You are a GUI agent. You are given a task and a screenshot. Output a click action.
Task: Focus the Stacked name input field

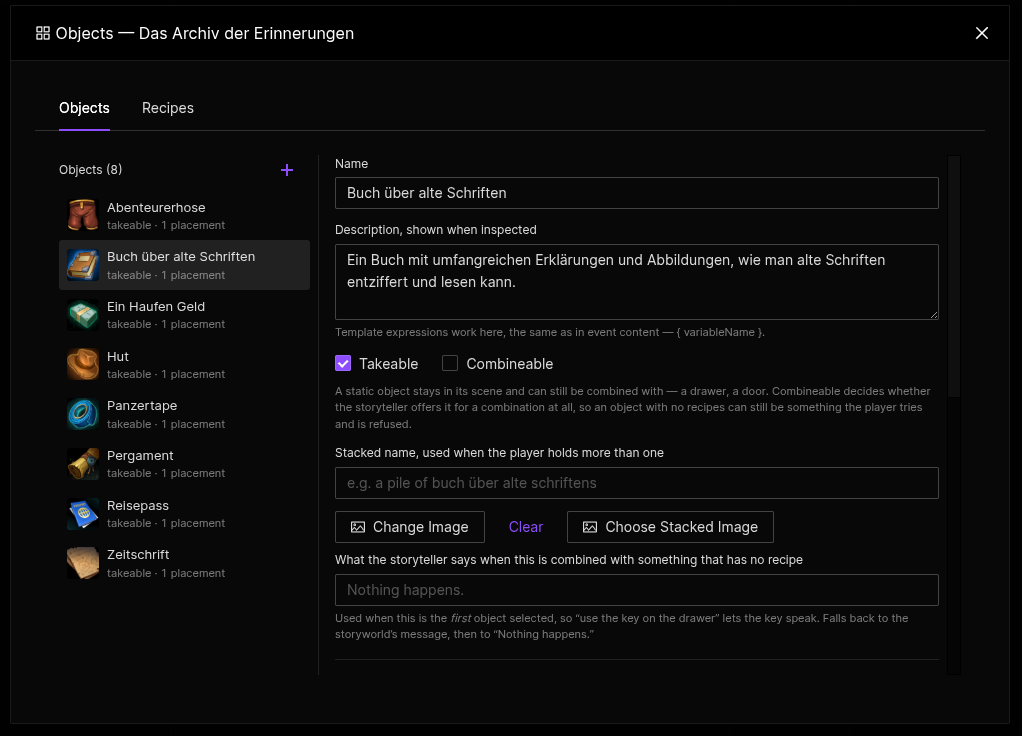637,483
